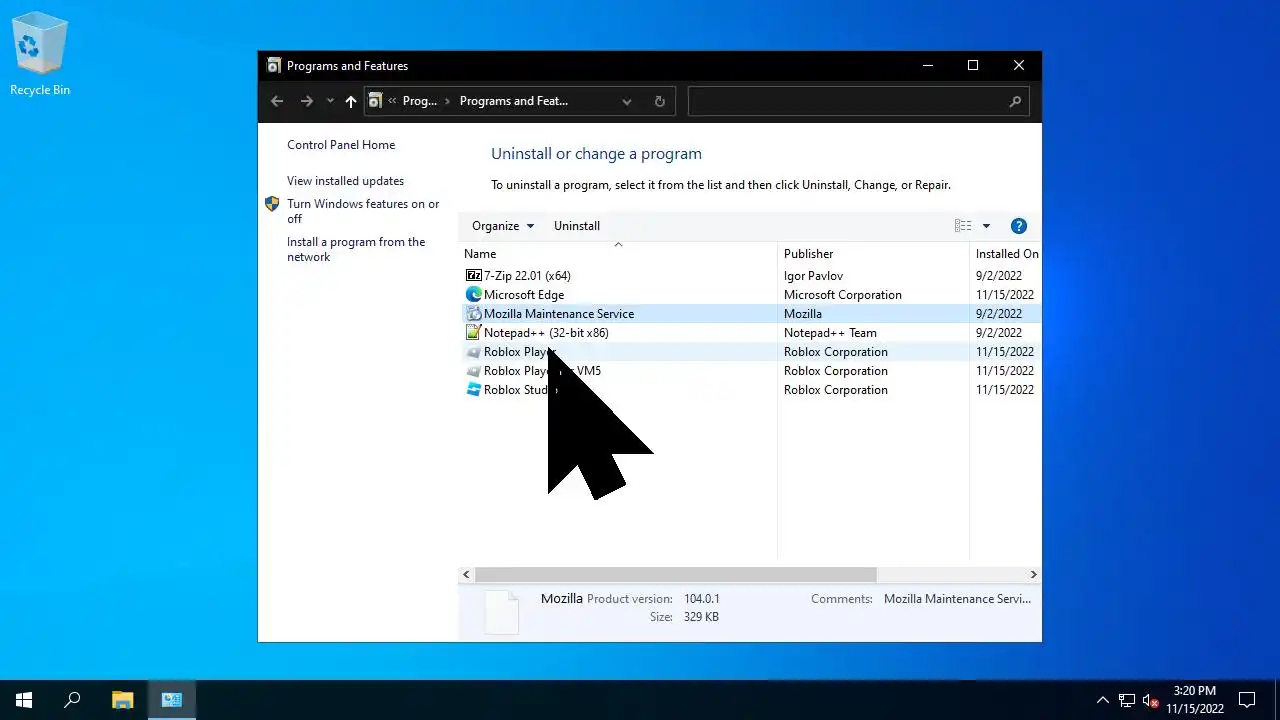
Task: Click publisher Microsoft Corporation
Action: click(843, 294)
